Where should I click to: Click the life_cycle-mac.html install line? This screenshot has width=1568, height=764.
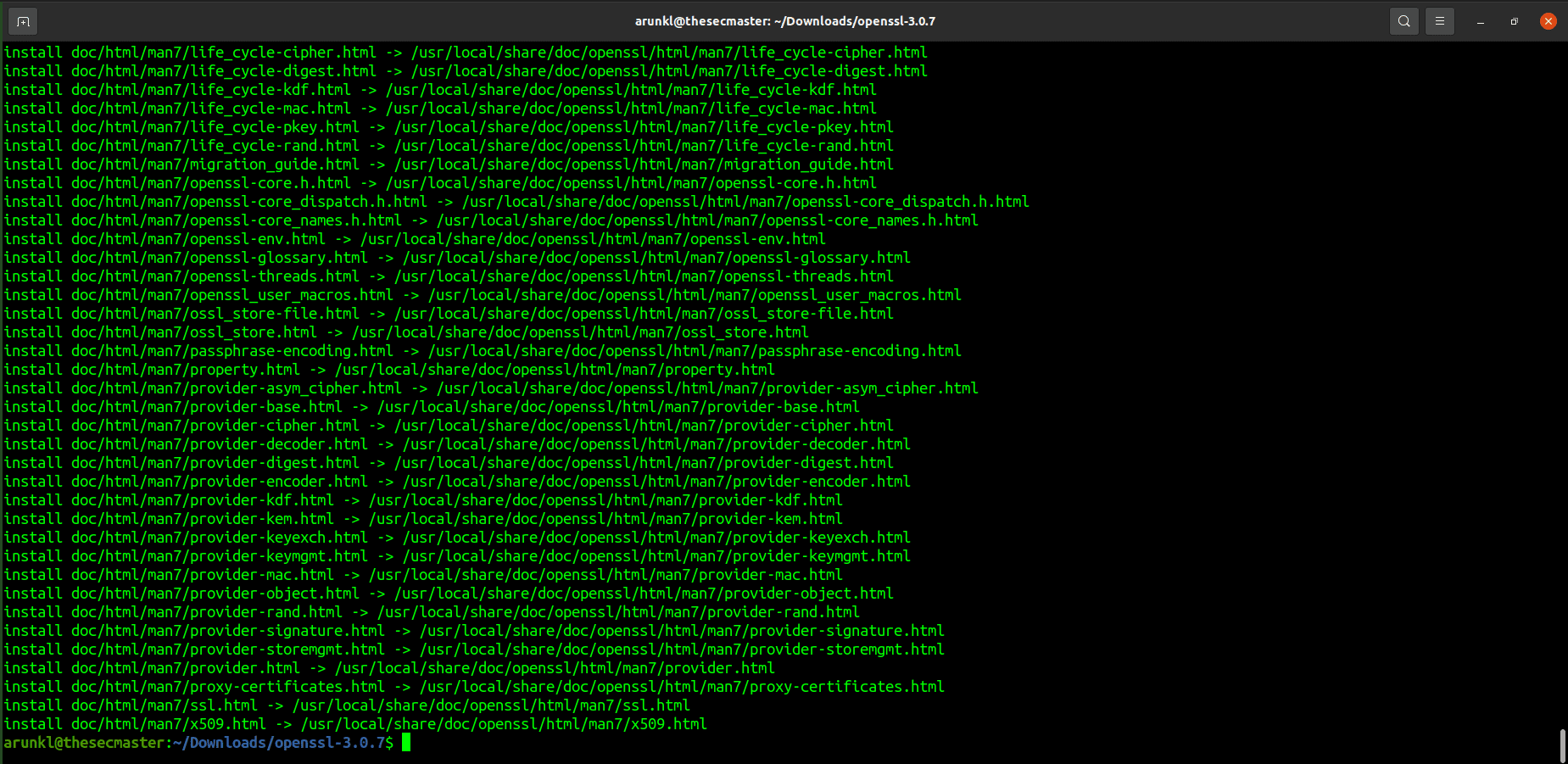click(x=440, y=109)
